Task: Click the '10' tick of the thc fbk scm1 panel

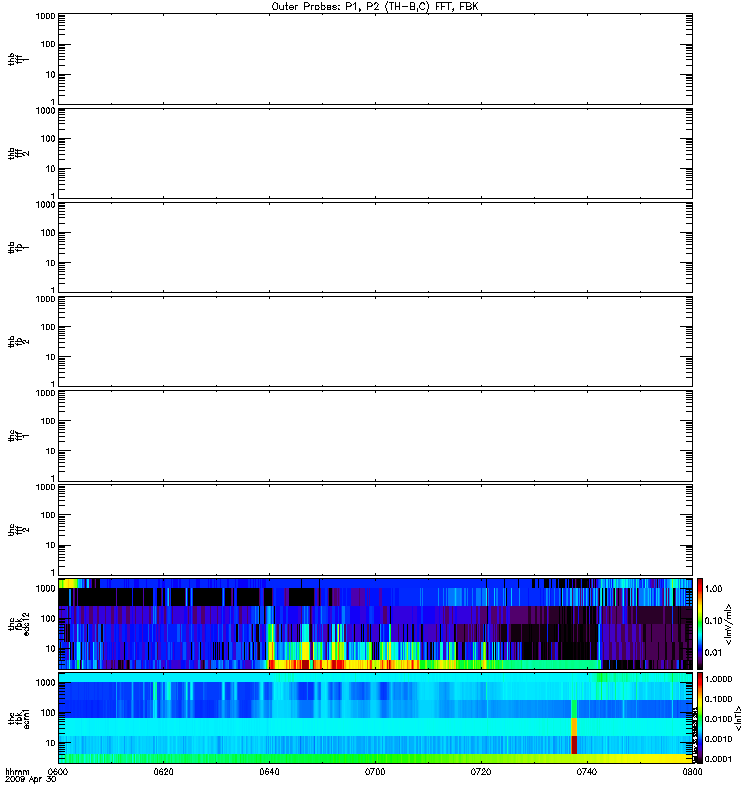Action: [x=50, y=743]
